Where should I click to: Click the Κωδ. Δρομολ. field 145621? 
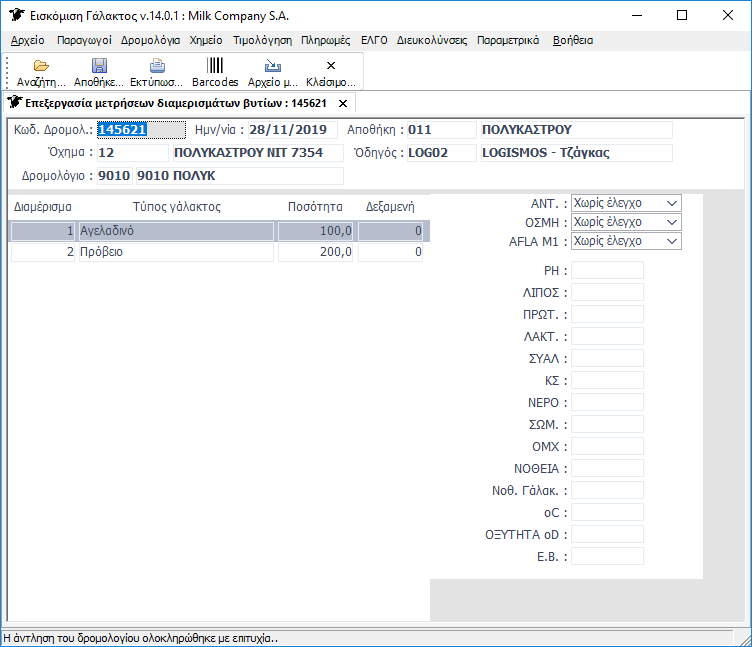[x=140, y=130]
